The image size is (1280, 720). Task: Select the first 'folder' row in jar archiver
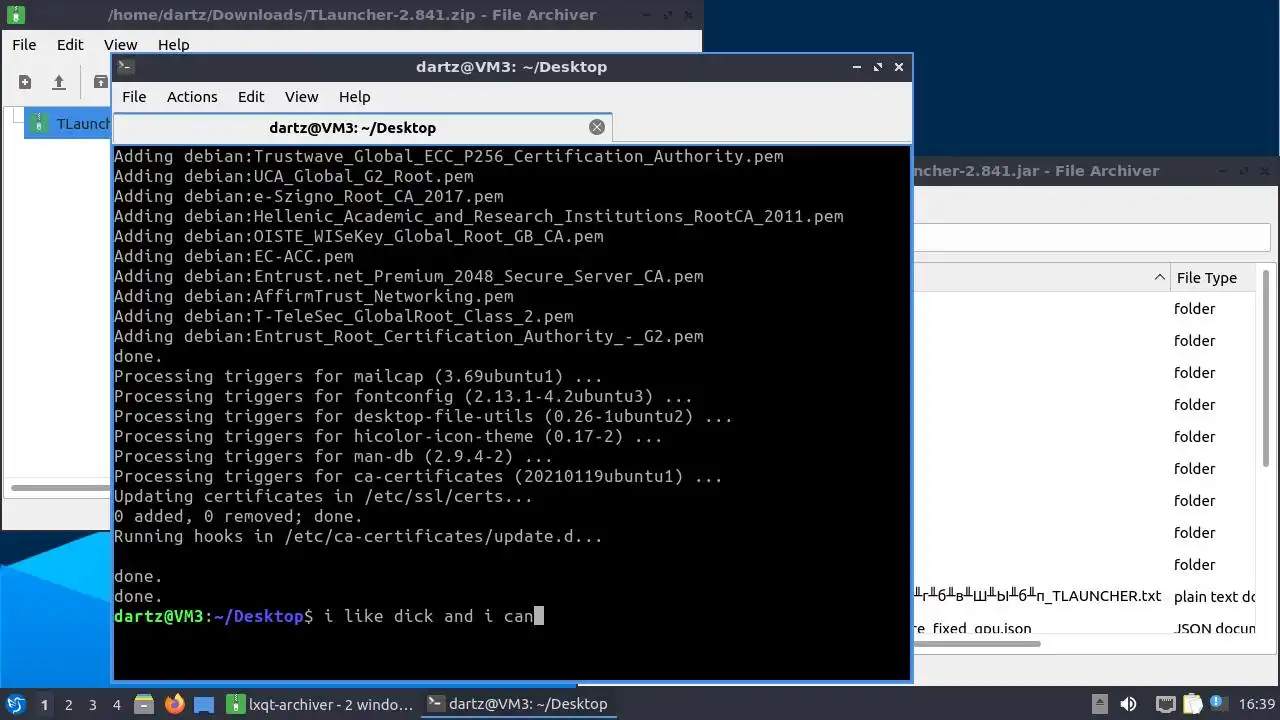(1085, 309)
